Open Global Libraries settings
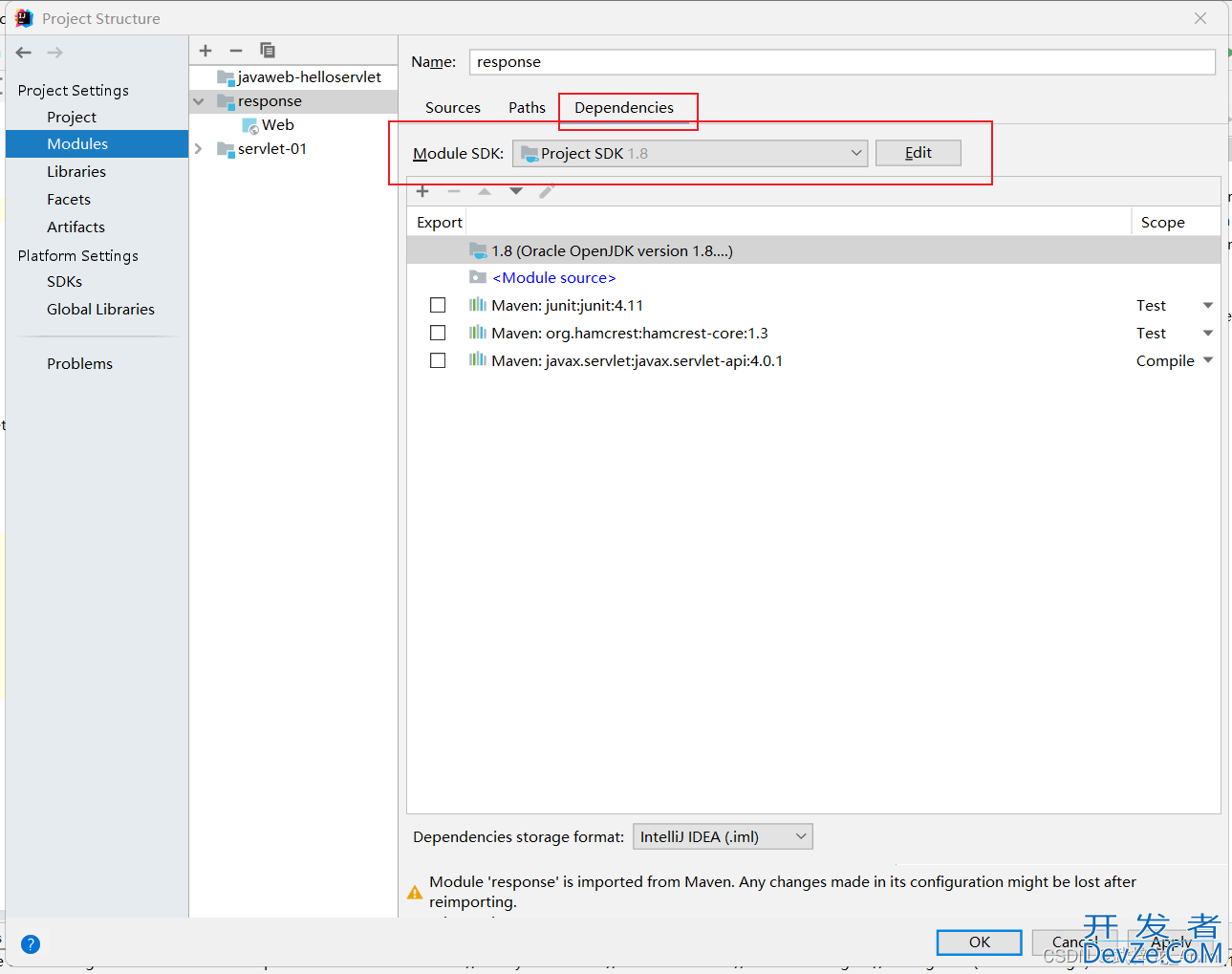Image resolution: width=1232 pixels, height=974 pixels. coord(100,310)
